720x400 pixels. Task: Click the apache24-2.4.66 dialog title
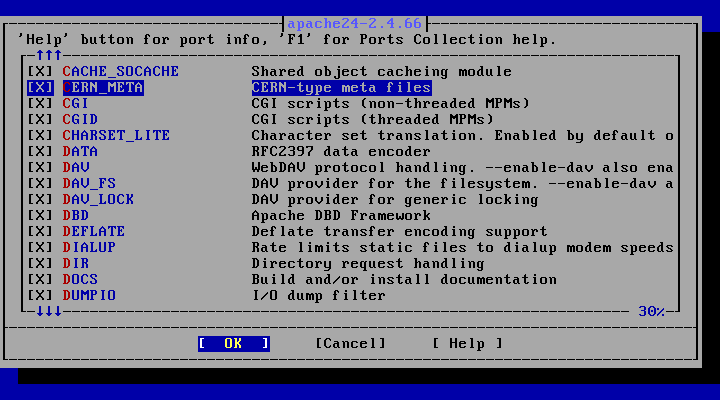coord(354,23)
